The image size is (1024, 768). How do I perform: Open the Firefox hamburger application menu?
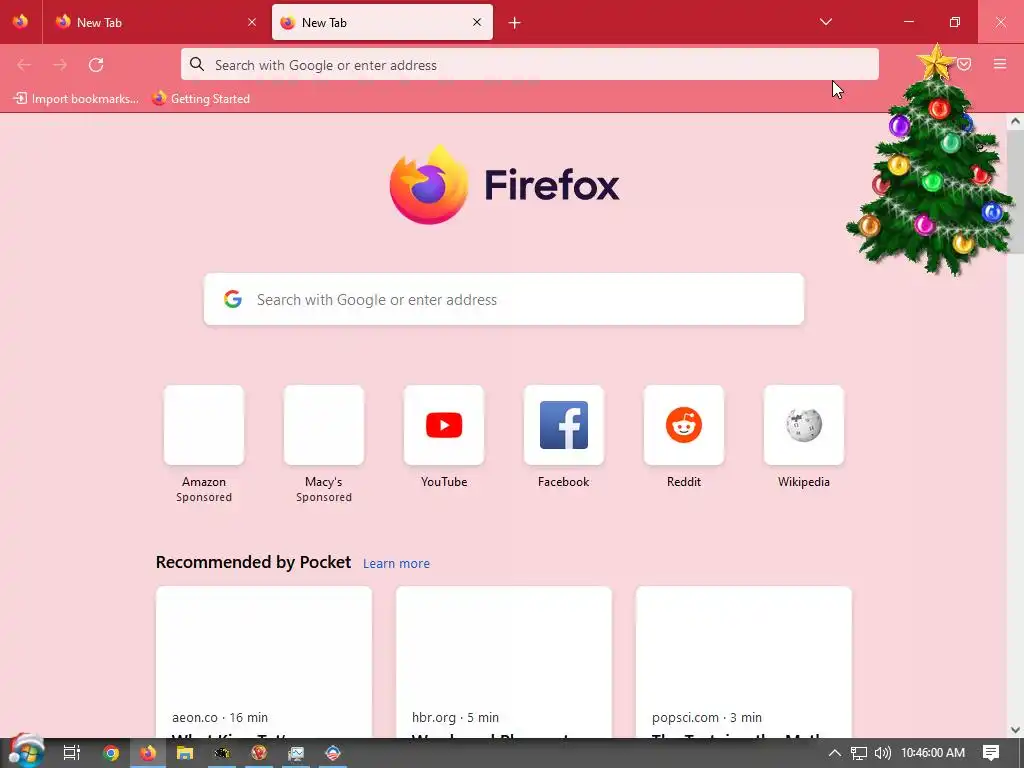pyautogui.click(x=1000, y=64)
